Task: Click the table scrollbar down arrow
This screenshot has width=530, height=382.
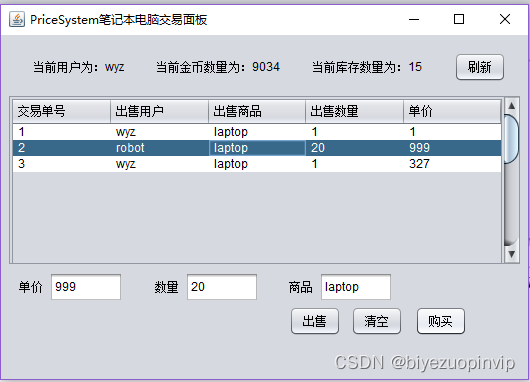Action: click(x=511, y=254)
